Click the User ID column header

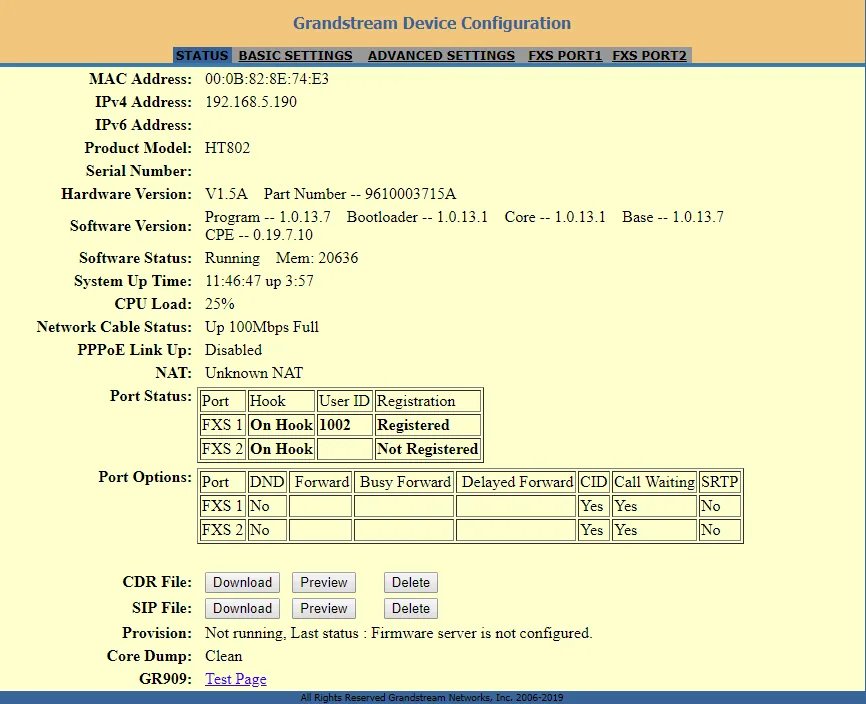click(345, 401)
